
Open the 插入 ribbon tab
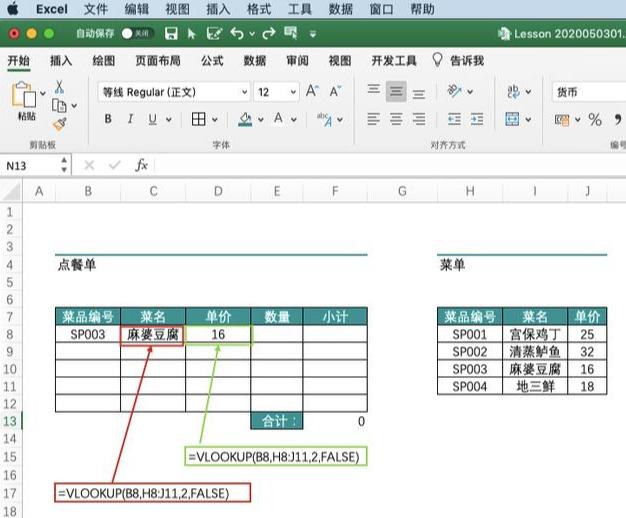(x=61, y=61)
